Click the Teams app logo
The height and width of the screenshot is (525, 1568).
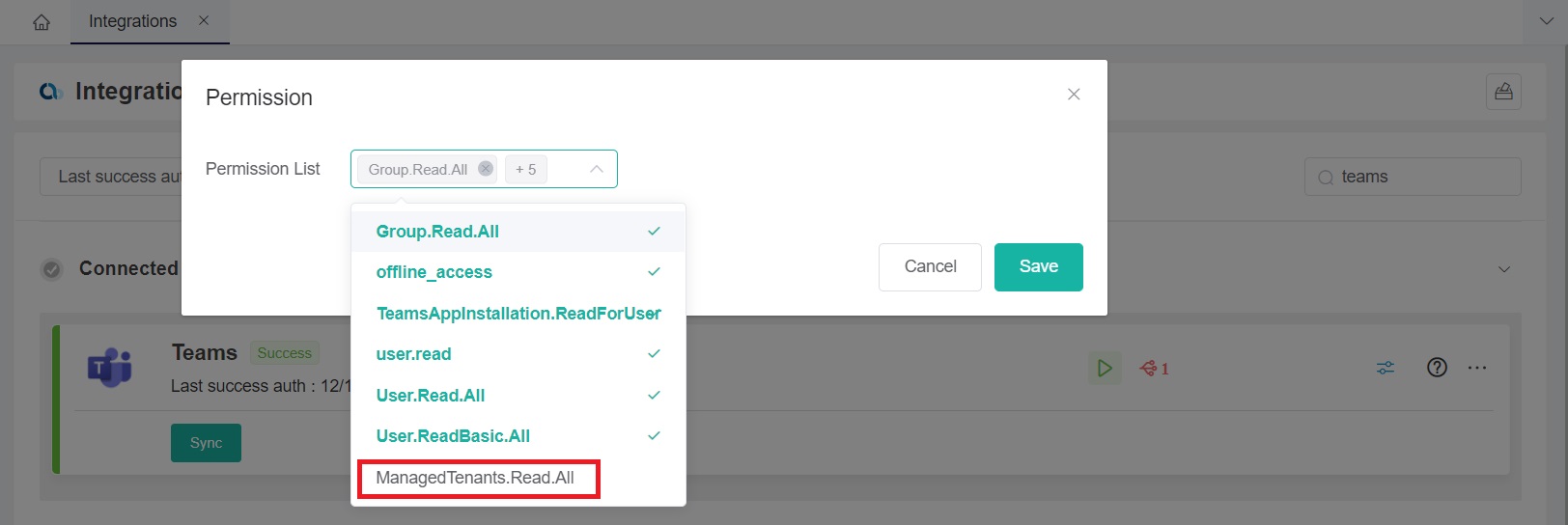tap(110, 368)
